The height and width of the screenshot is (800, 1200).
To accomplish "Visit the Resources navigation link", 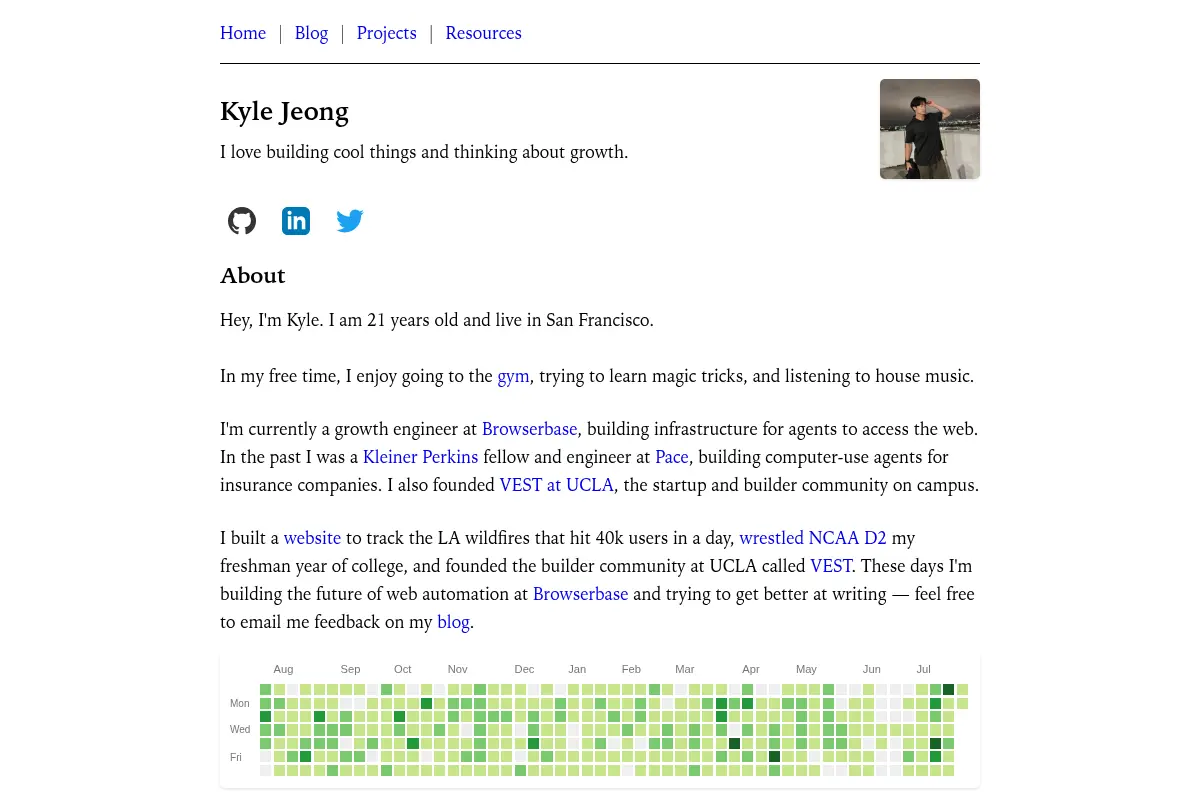I will [483, 33].
